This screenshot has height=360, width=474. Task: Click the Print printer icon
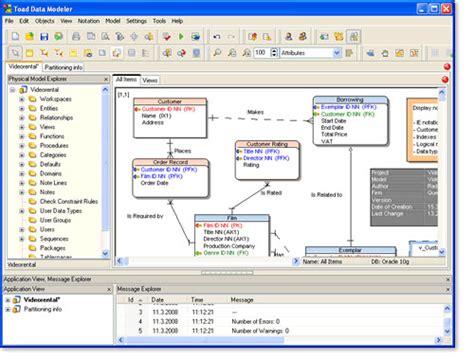click(x=76, y=36)
